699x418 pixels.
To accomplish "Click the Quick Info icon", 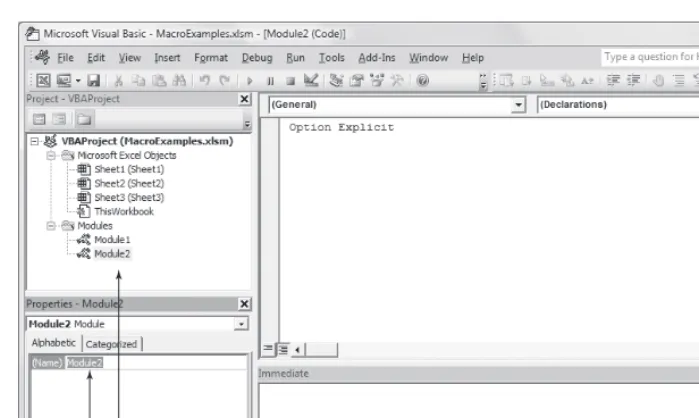I will [547, 81].
